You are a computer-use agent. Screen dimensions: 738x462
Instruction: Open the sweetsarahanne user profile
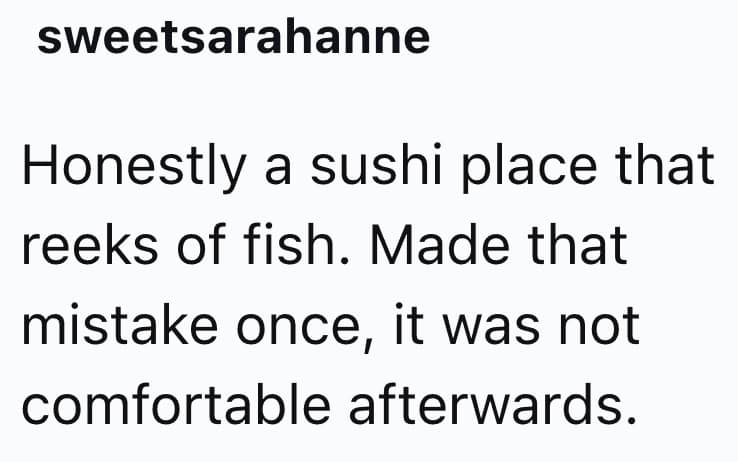point(232,39)
